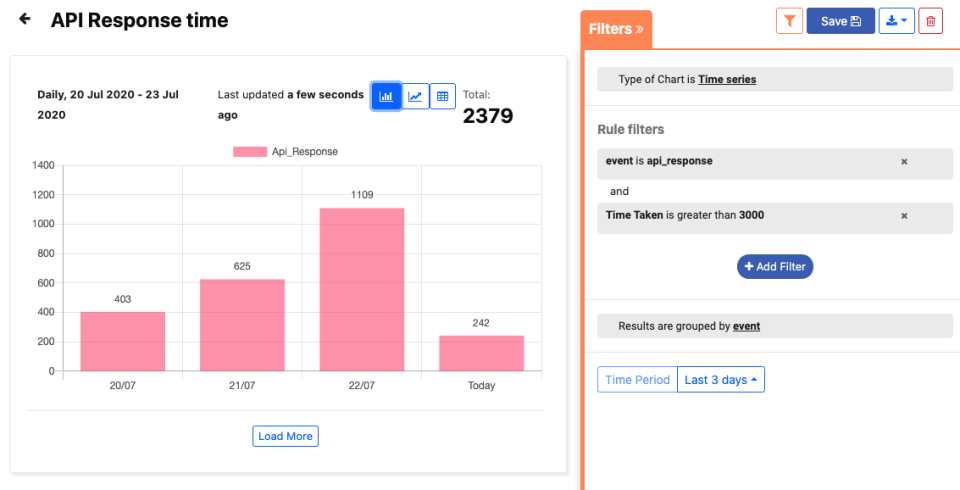960x490 pixels.
Task: Delete the report with trash icon
Action: 931,20
